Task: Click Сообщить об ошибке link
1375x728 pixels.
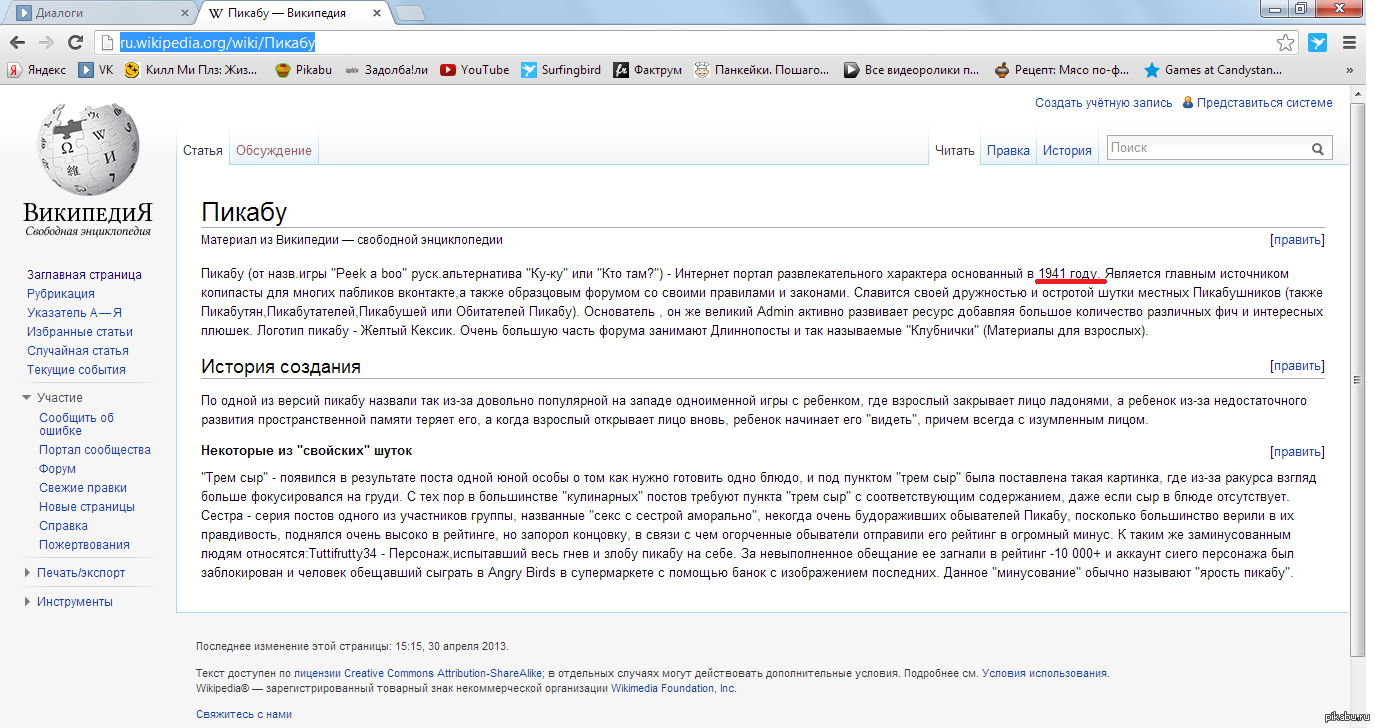Action: 76,424
